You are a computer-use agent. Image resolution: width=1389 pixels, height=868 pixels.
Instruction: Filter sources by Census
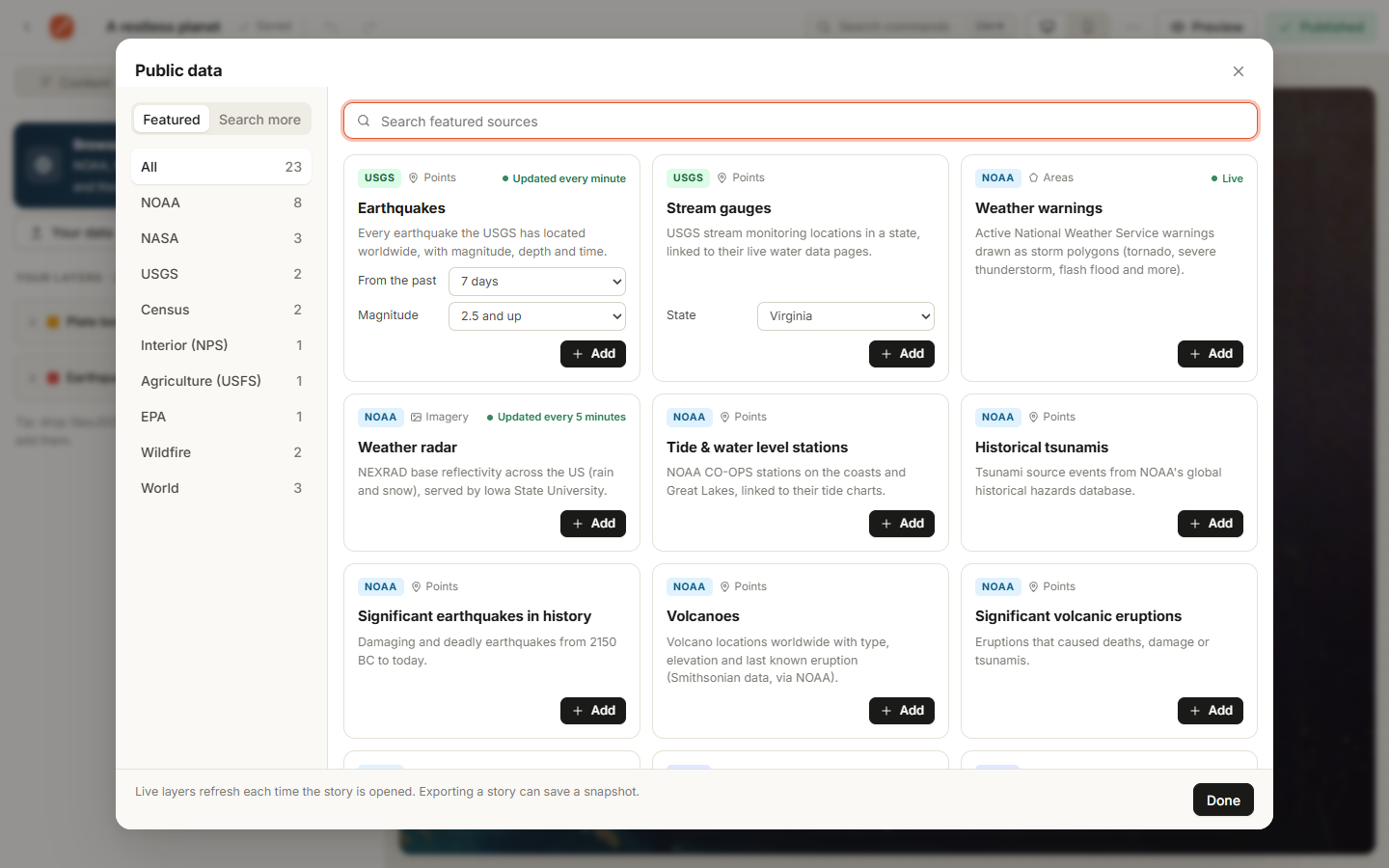[221, 310]
